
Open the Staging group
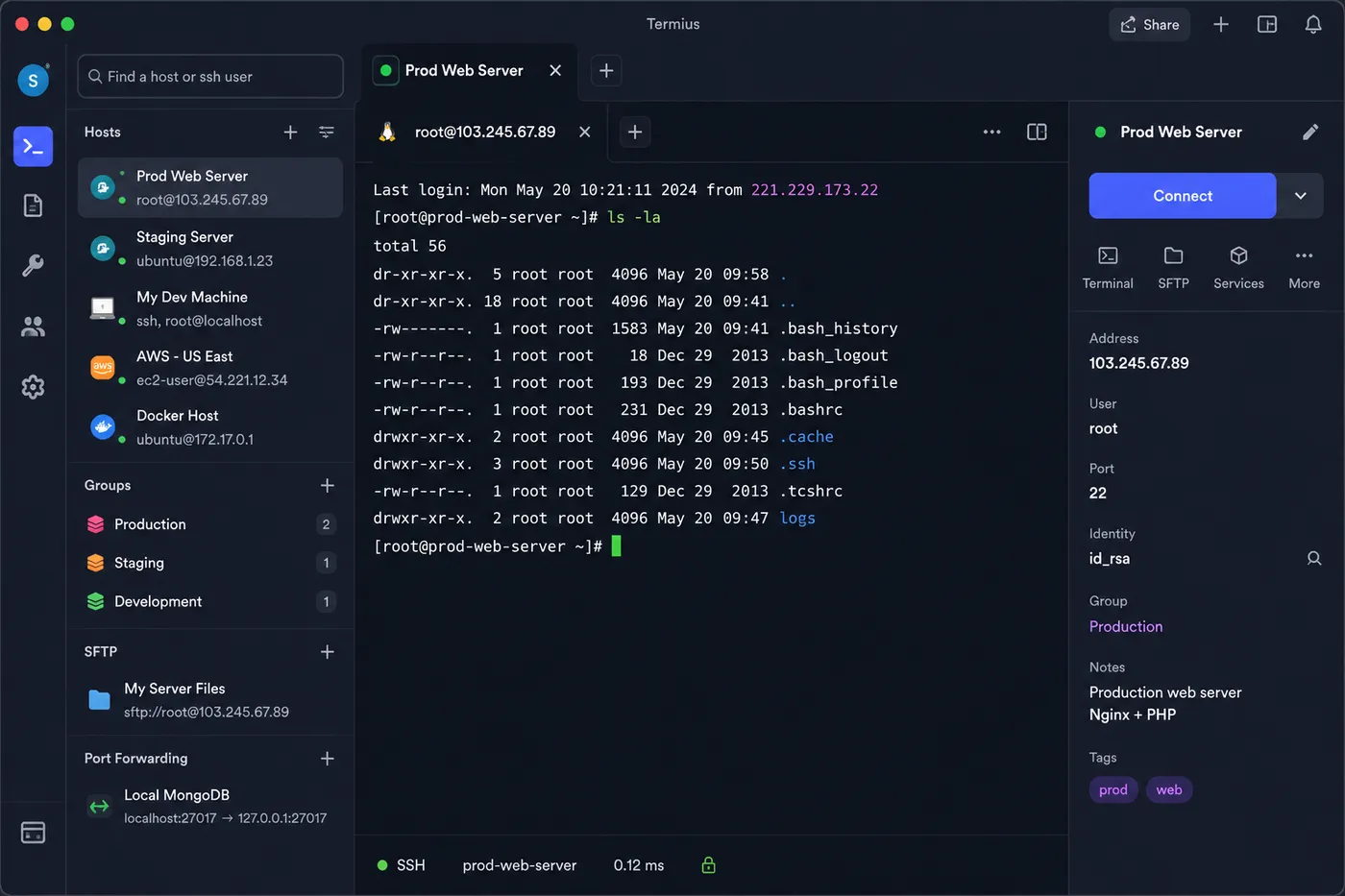(x=210, y=563)
